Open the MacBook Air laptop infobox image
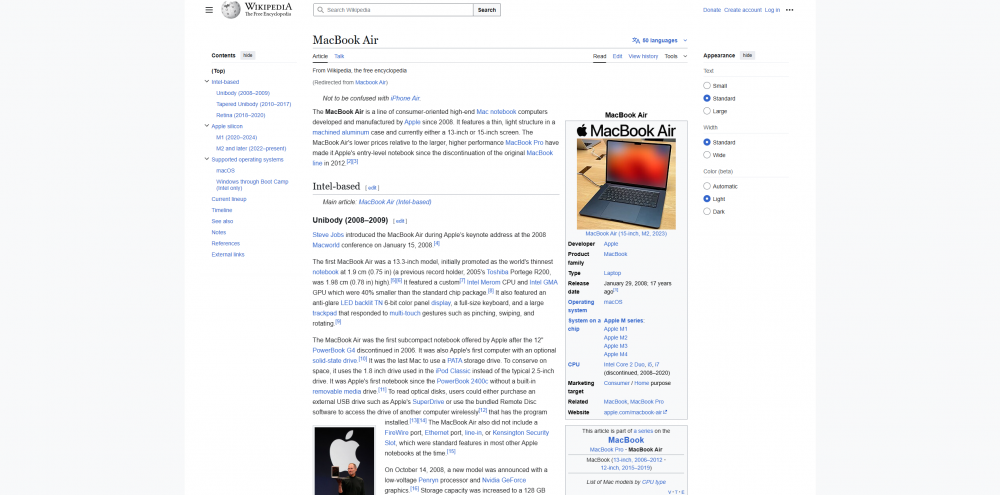The width and height of the screenshot is (1000, 495). 626,184
